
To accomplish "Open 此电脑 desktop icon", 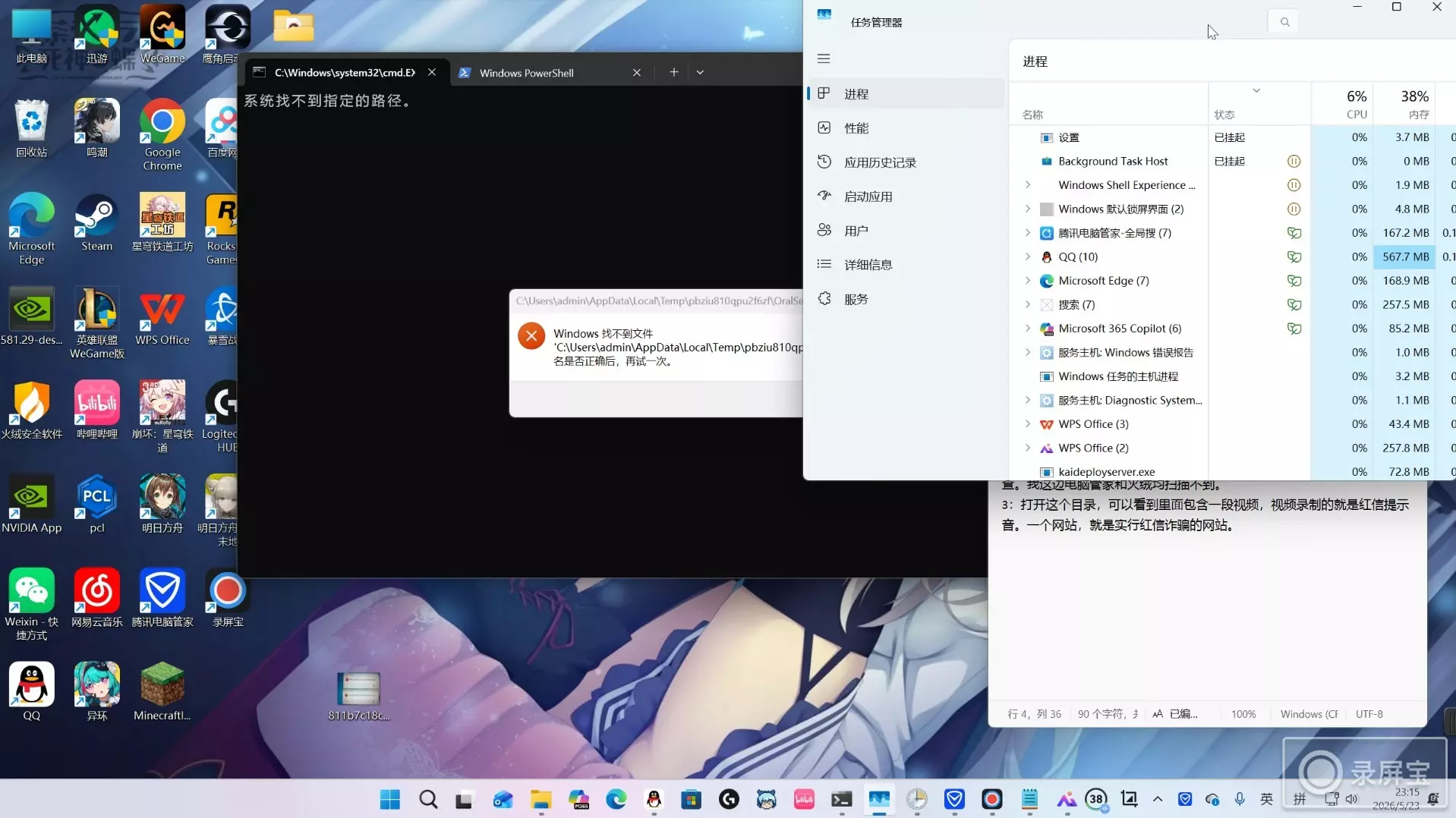I will tap(32, 36).
